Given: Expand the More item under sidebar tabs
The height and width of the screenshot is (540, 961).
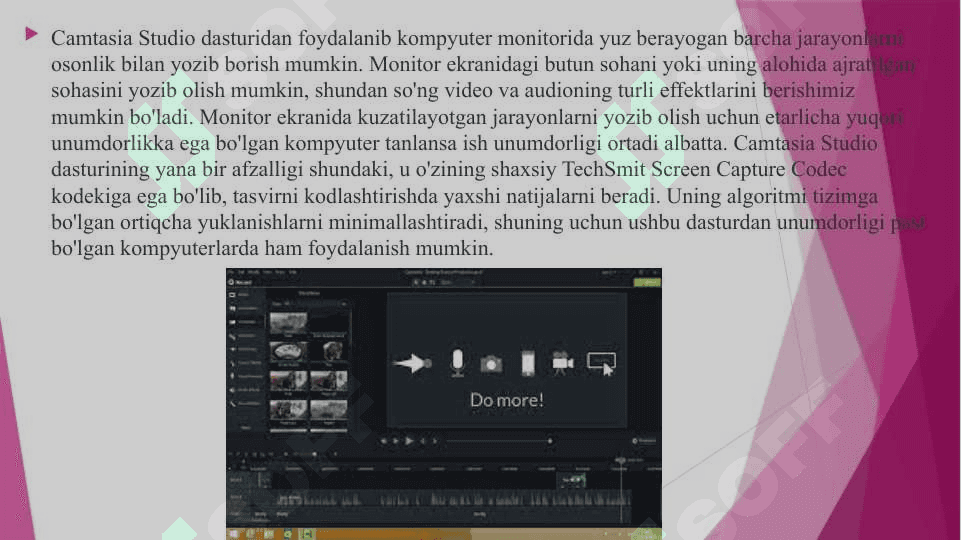Looking at the screenshot, I should pos(246,427).
